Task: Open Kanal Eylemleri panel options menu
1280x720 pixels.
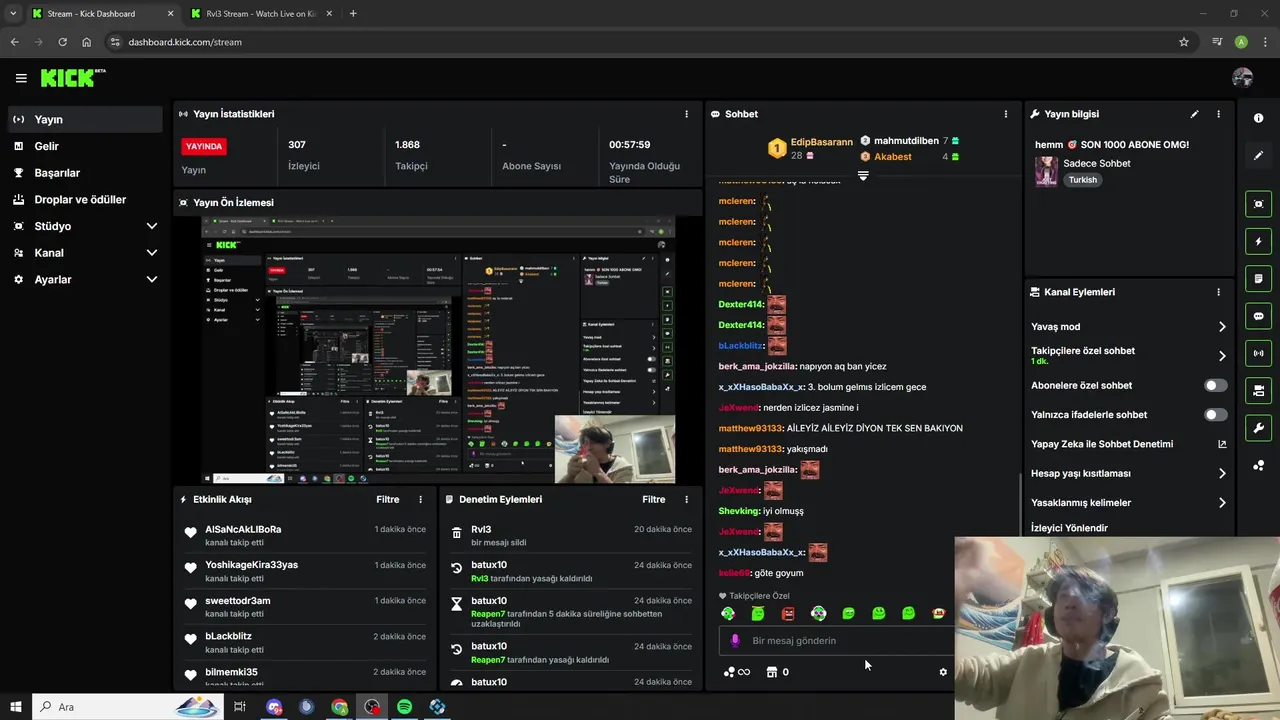Action: [x=1218, y=292]
